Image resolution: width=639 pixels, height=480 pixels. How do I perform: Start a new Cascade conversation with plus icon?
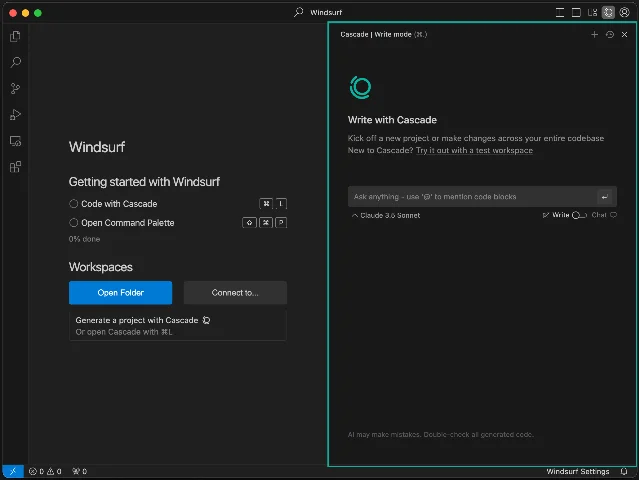(x=594, y=35)
